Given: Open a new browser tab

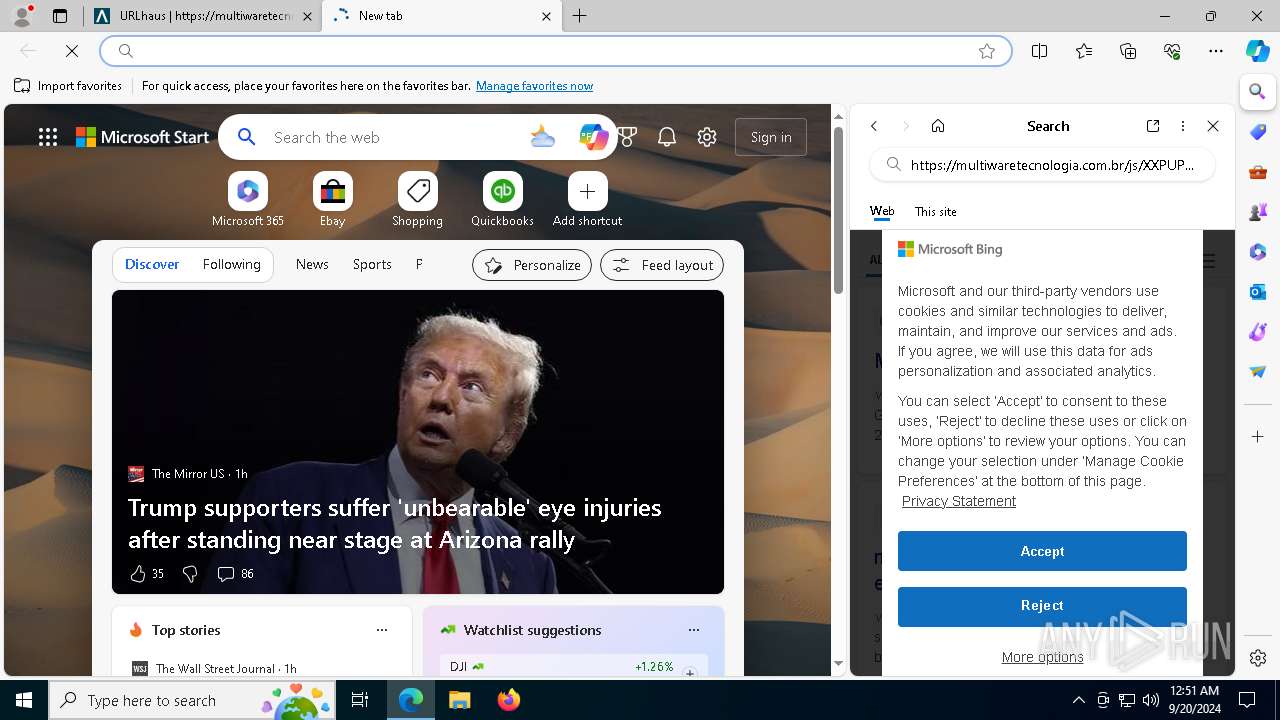Looking at the screenshot, I should tap(580, 16).
